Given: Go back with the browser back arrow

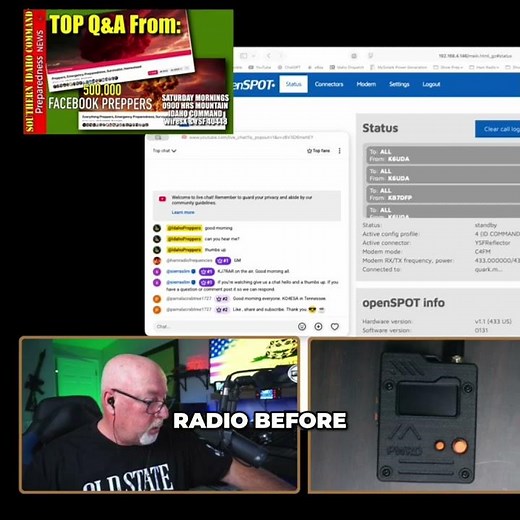Looking at the screenshot, I should tap(269, 56).
